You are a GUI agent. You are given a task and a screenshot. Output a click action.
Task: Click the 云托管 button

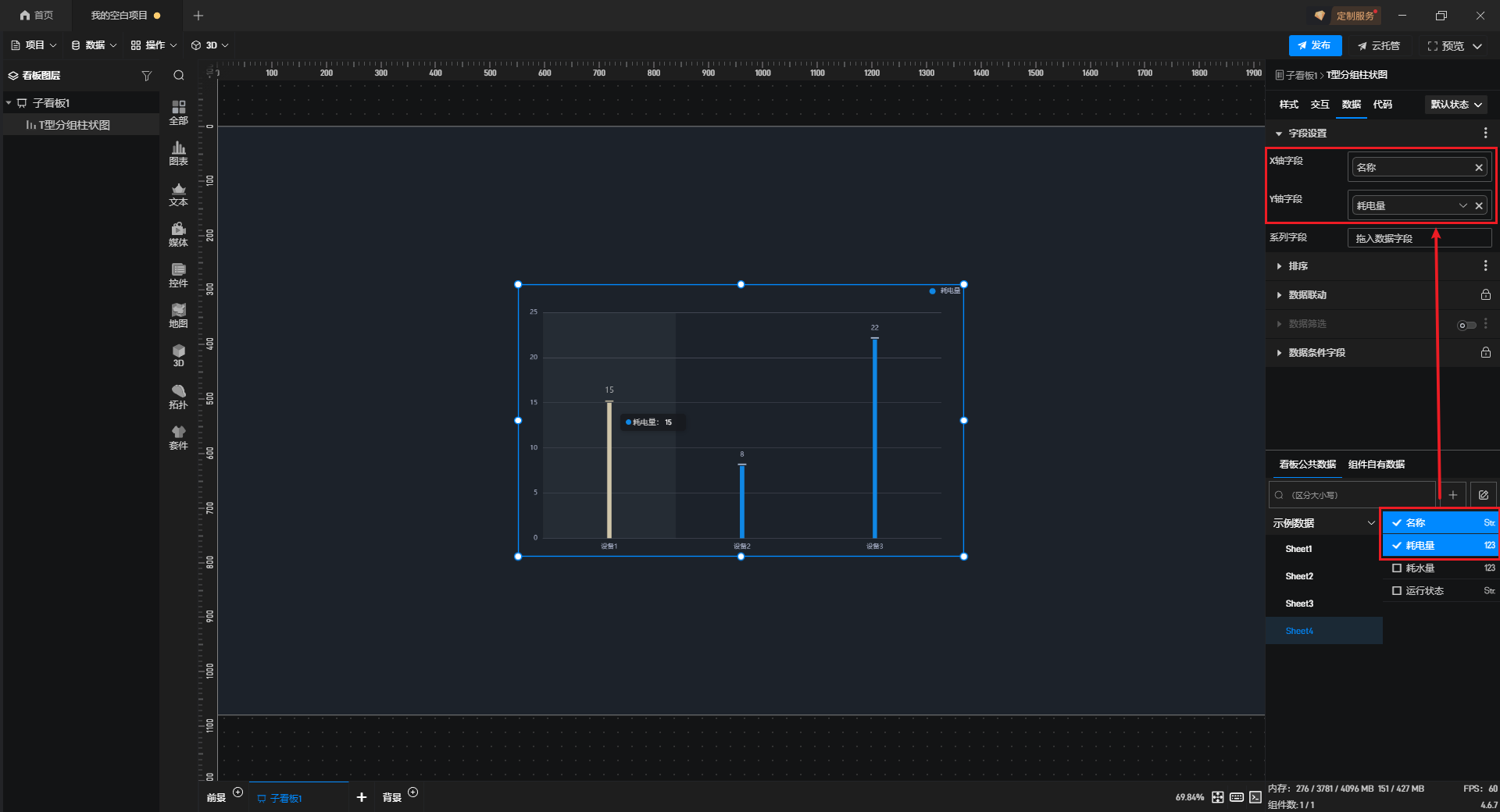pyautogui.click(x=1379, y=46)
